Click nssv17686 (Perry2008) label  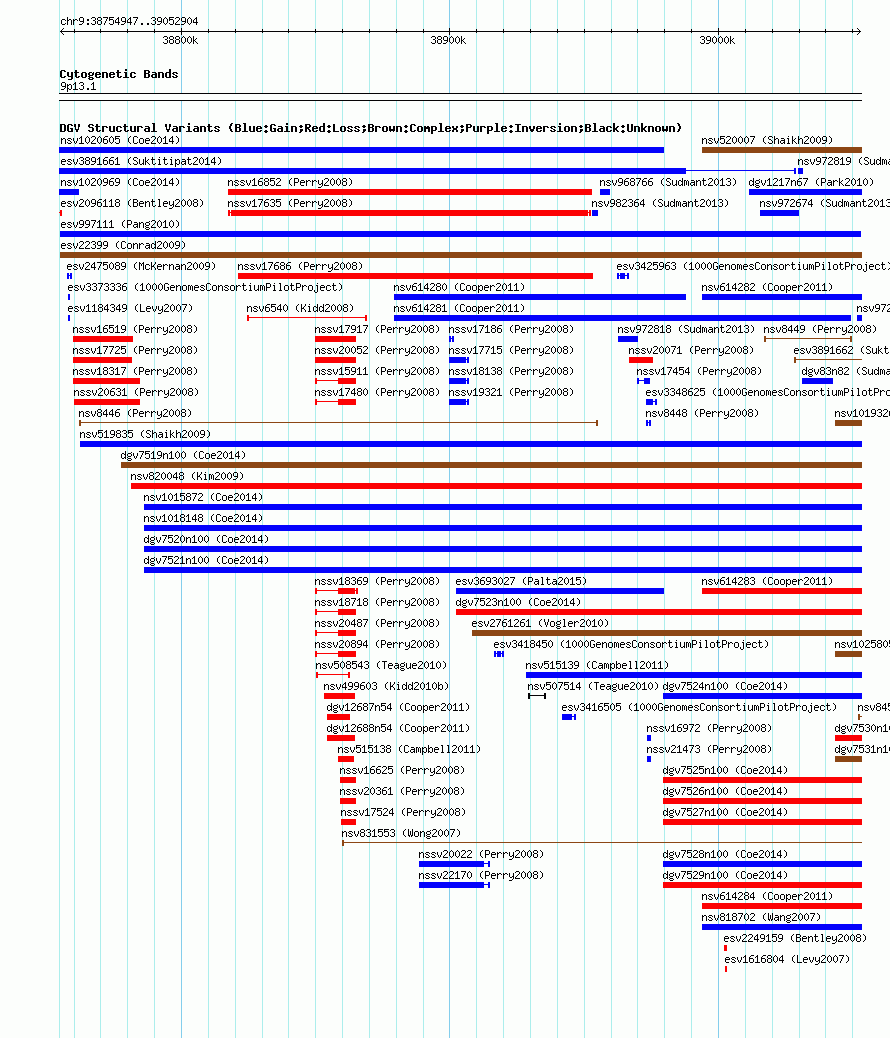click(x=300, y=267)
